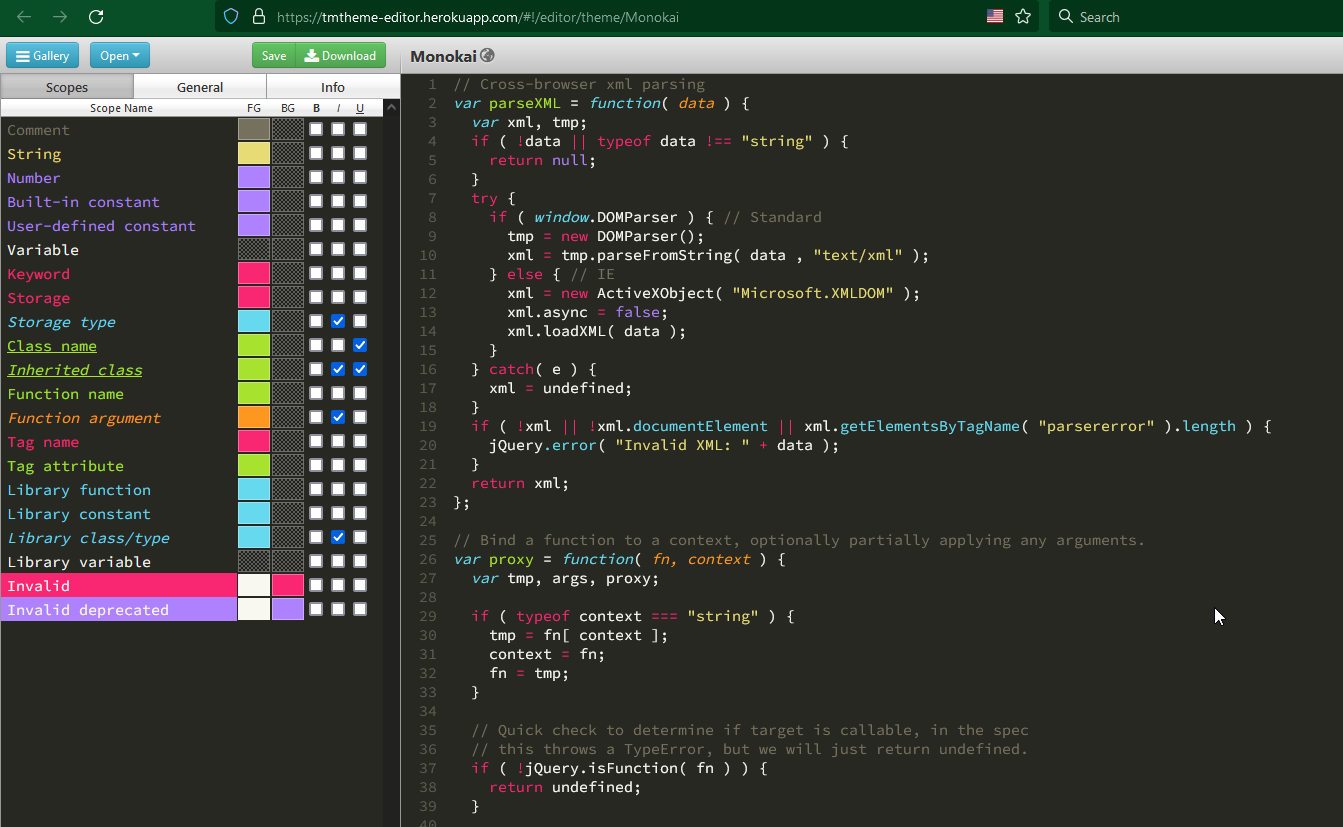
Task: Click the globe icon next to Monokai
Action: click(x=487, y=56)
